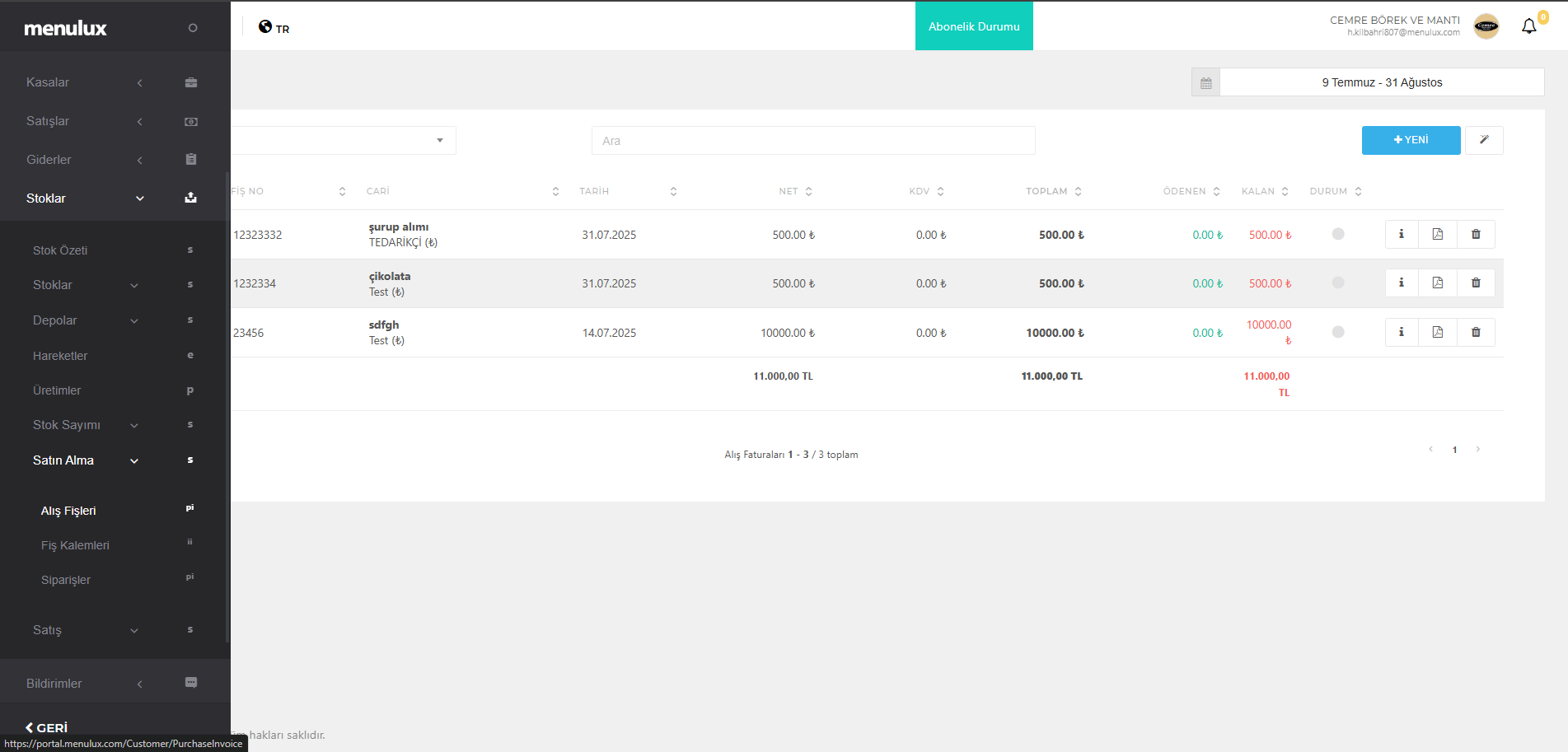Open date range 9 Temmuz - 31 Ağustos

point(1382,82)
